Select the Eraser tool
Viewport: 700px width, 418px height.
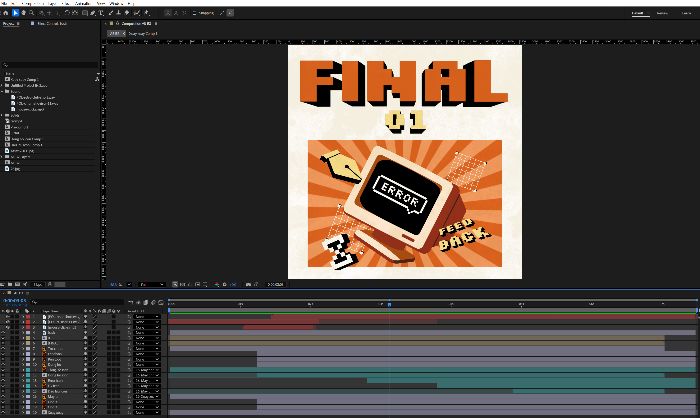[x=127, y=13]
